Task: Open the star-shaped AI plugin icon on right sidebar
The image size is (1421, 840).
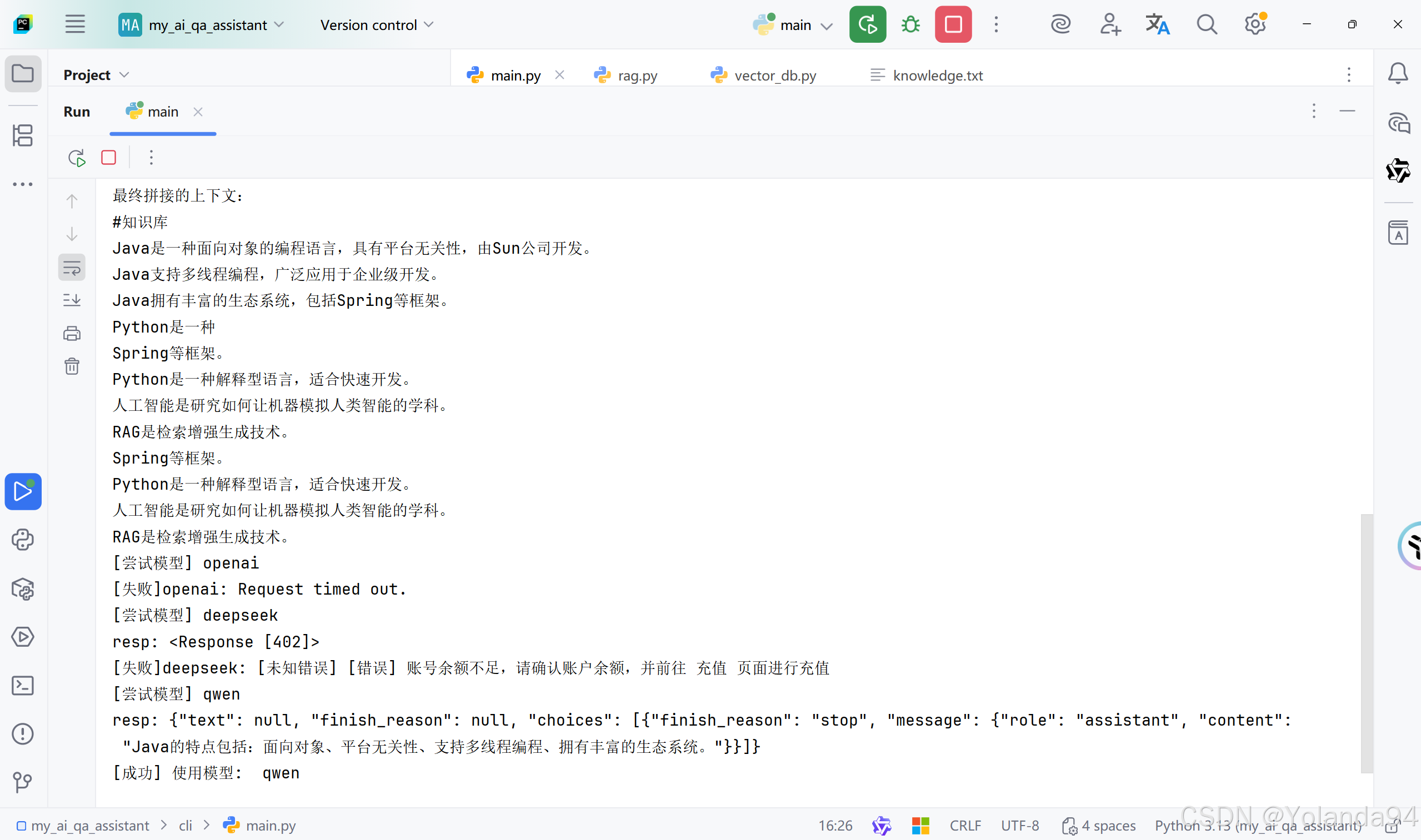Action: pyautogui.click(x=1398, y=171)
